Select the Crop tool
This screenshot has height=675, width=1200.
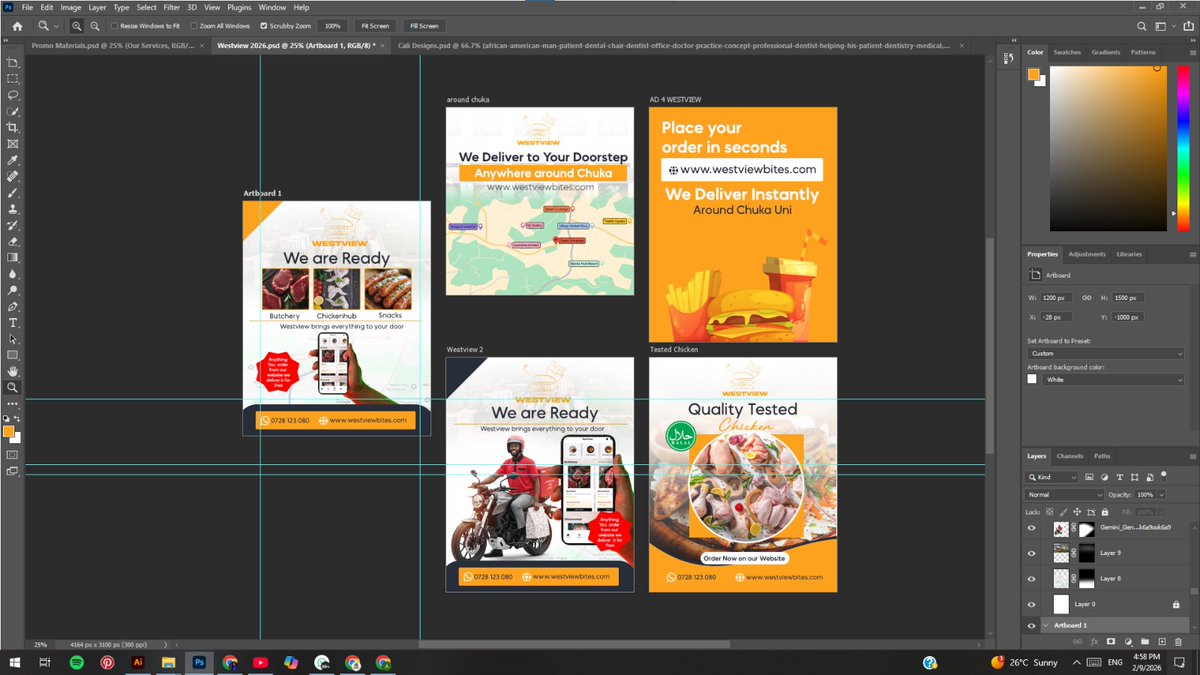click(13, 128)
